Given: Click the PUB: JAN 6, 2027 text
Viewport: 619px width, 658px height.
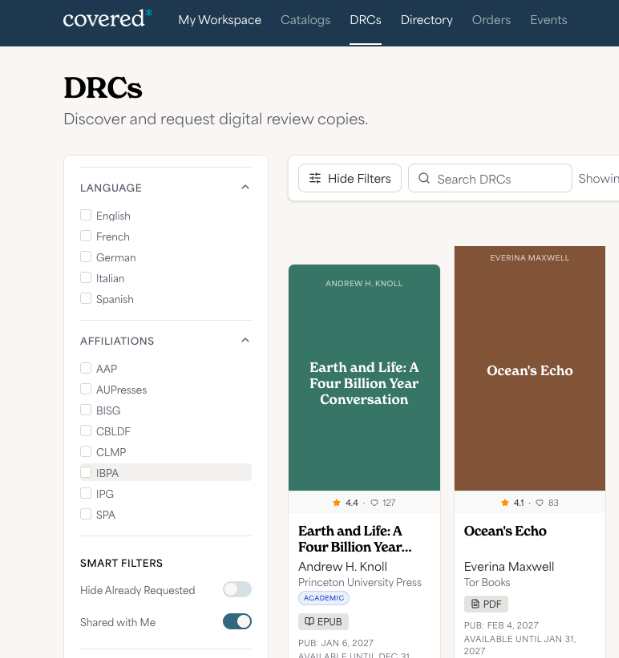Looking at the screenshot, I should (x=336, y=643).
